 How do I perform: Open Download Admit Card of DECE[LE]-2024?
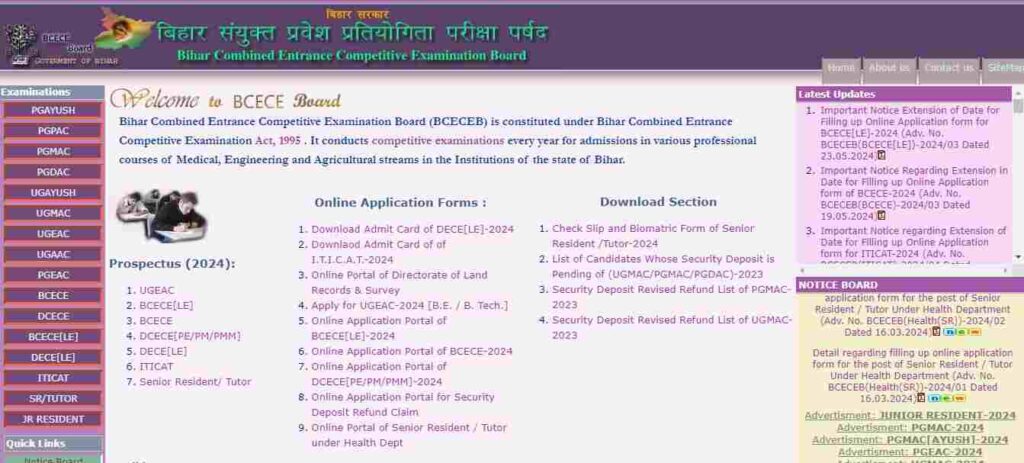pos(412,229)
